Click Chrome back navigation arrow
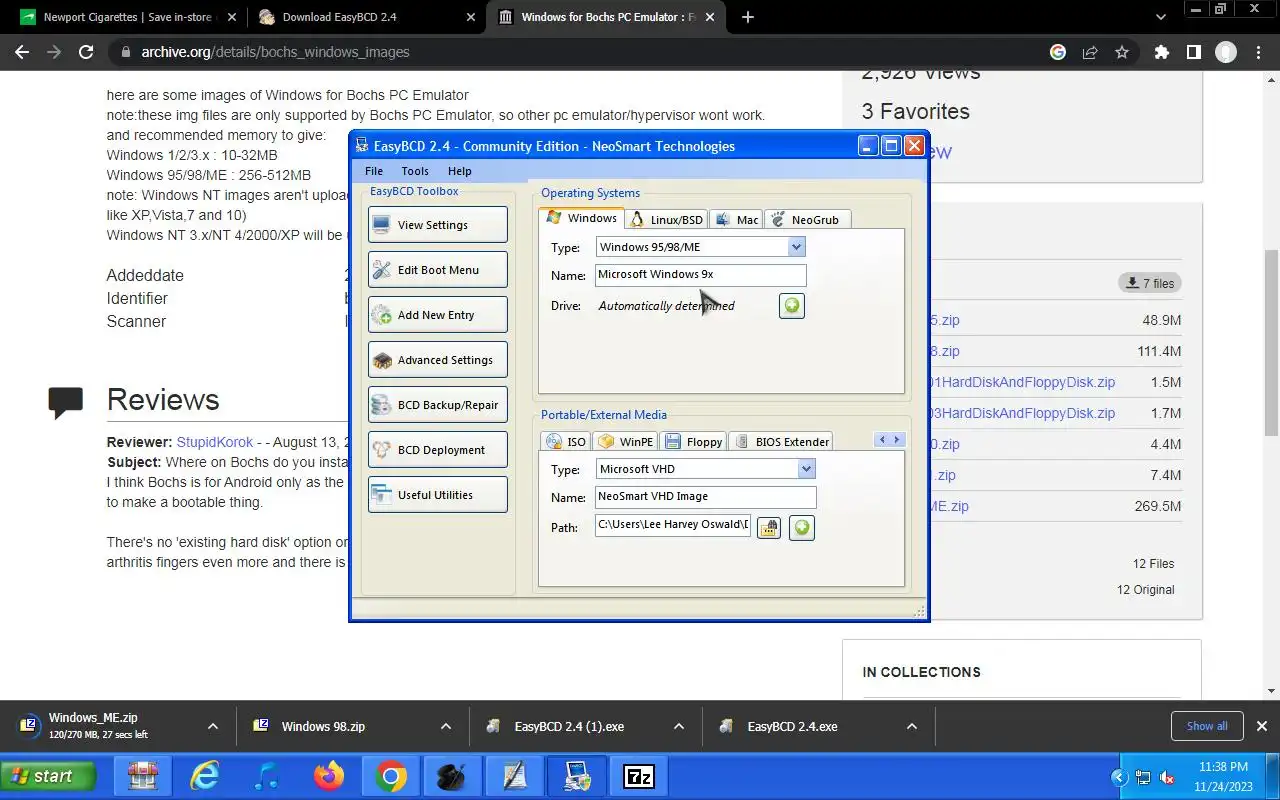The width and height of the screenshot is (1280, 800). tap(22, 52)
